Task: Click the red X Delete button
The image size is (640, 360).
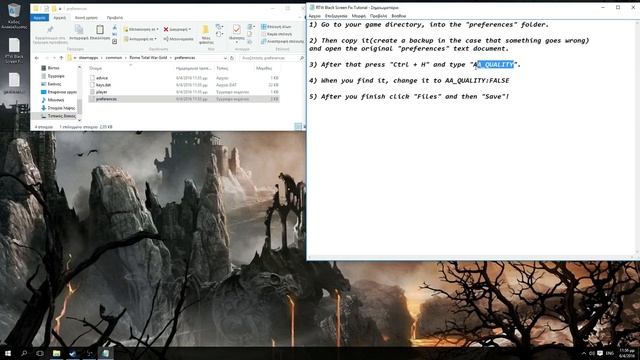Action: (166, 29)
